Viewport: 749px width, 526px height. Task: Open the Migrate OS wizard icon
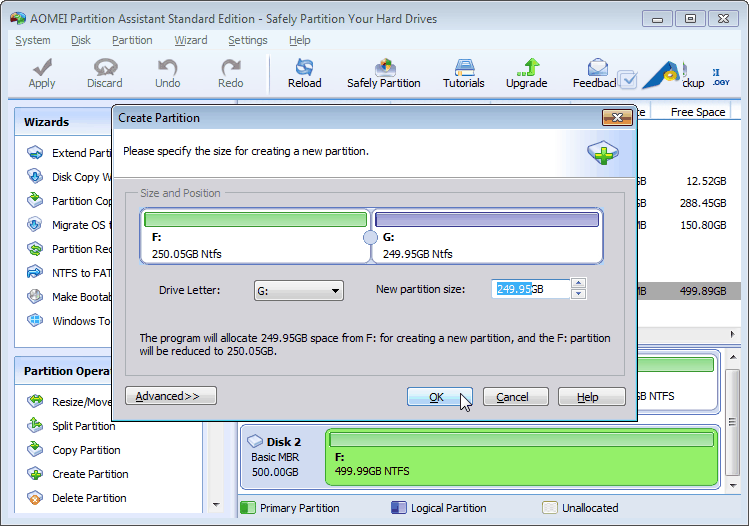35,225
